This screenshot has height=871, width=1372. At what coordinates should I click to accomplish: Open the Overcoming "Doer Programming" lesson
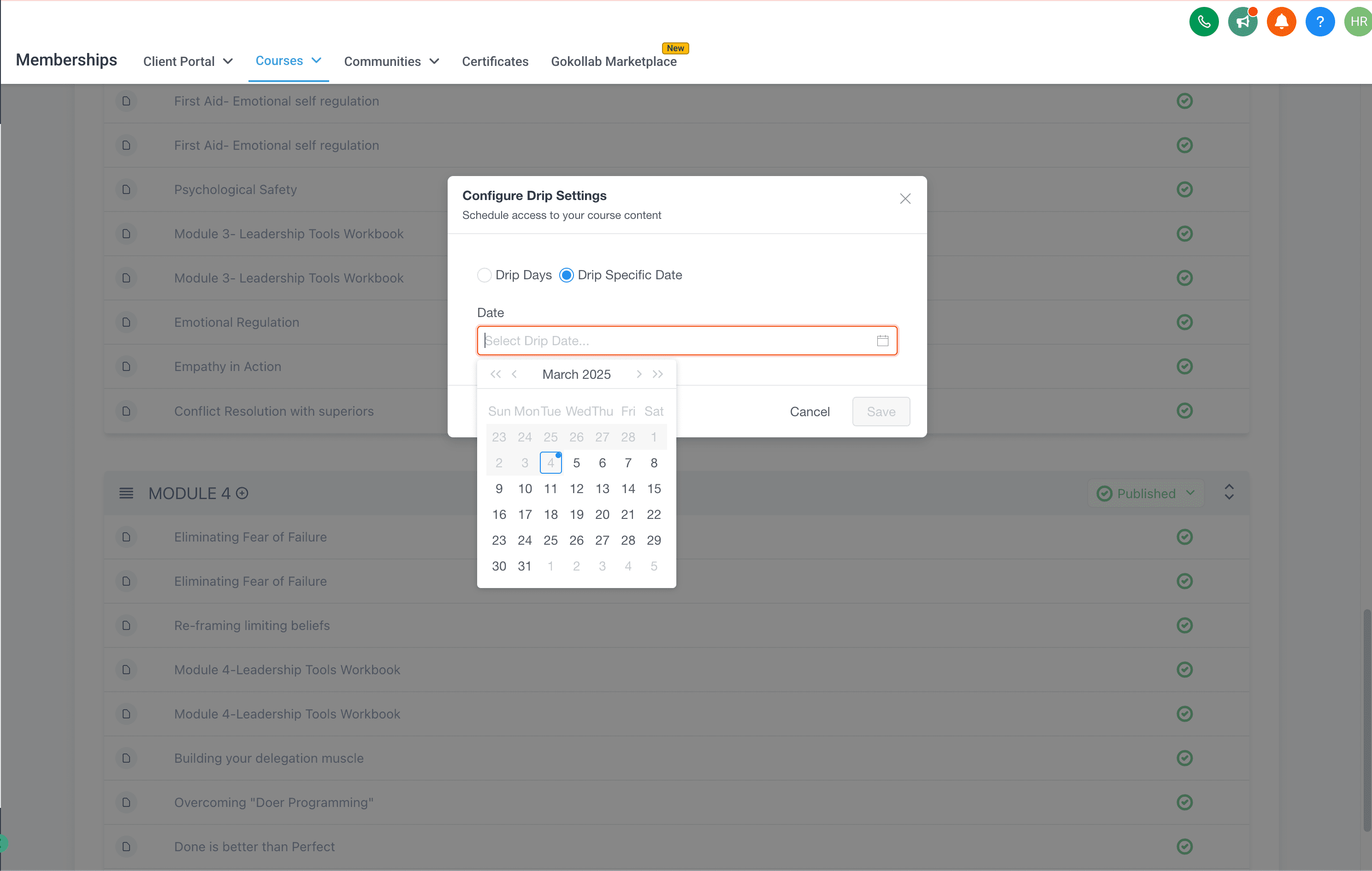click(x=273, y=802)
